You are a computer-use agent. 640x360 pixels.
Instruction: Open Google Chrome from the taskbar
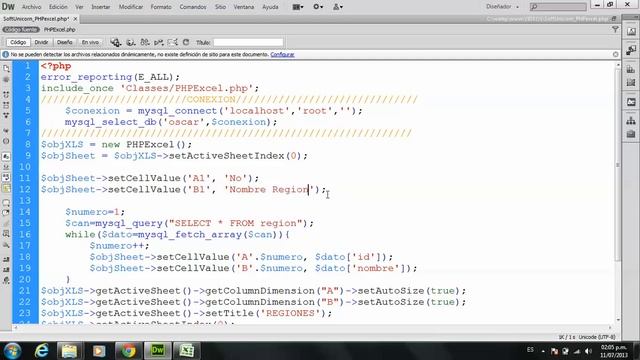click(128, 351)
